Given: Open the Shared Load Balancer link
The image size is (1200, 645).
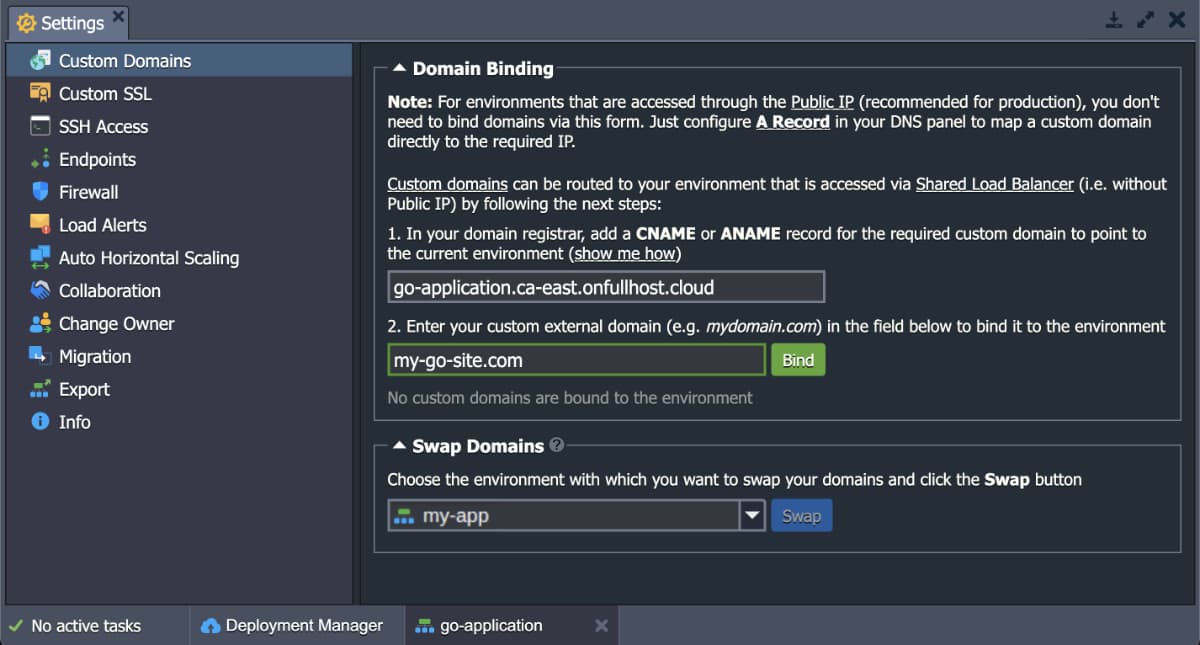Looking at the screenshot, I should (994, 184).
